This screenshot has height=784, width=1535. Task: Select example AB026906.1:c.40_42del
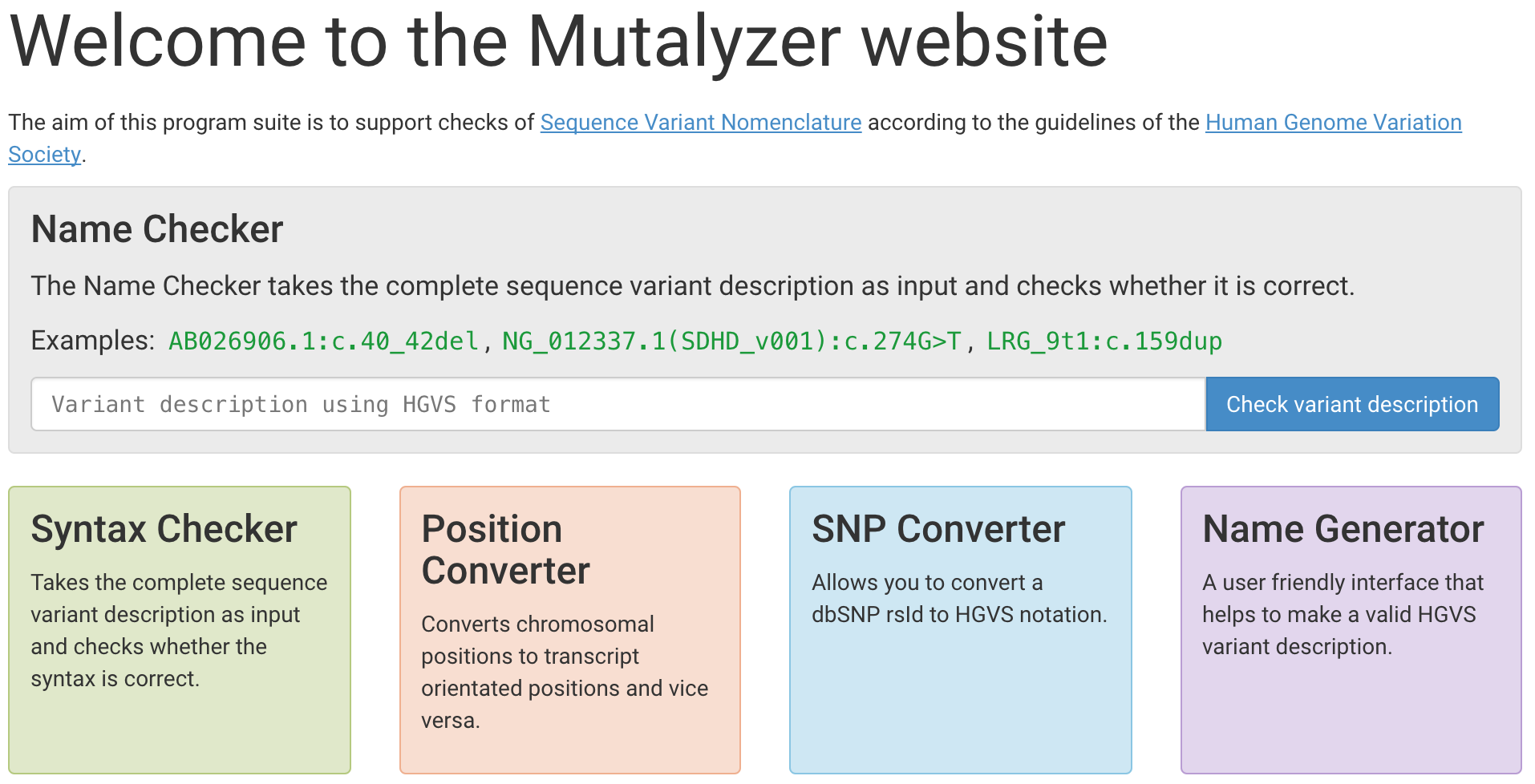click(323, 341)
